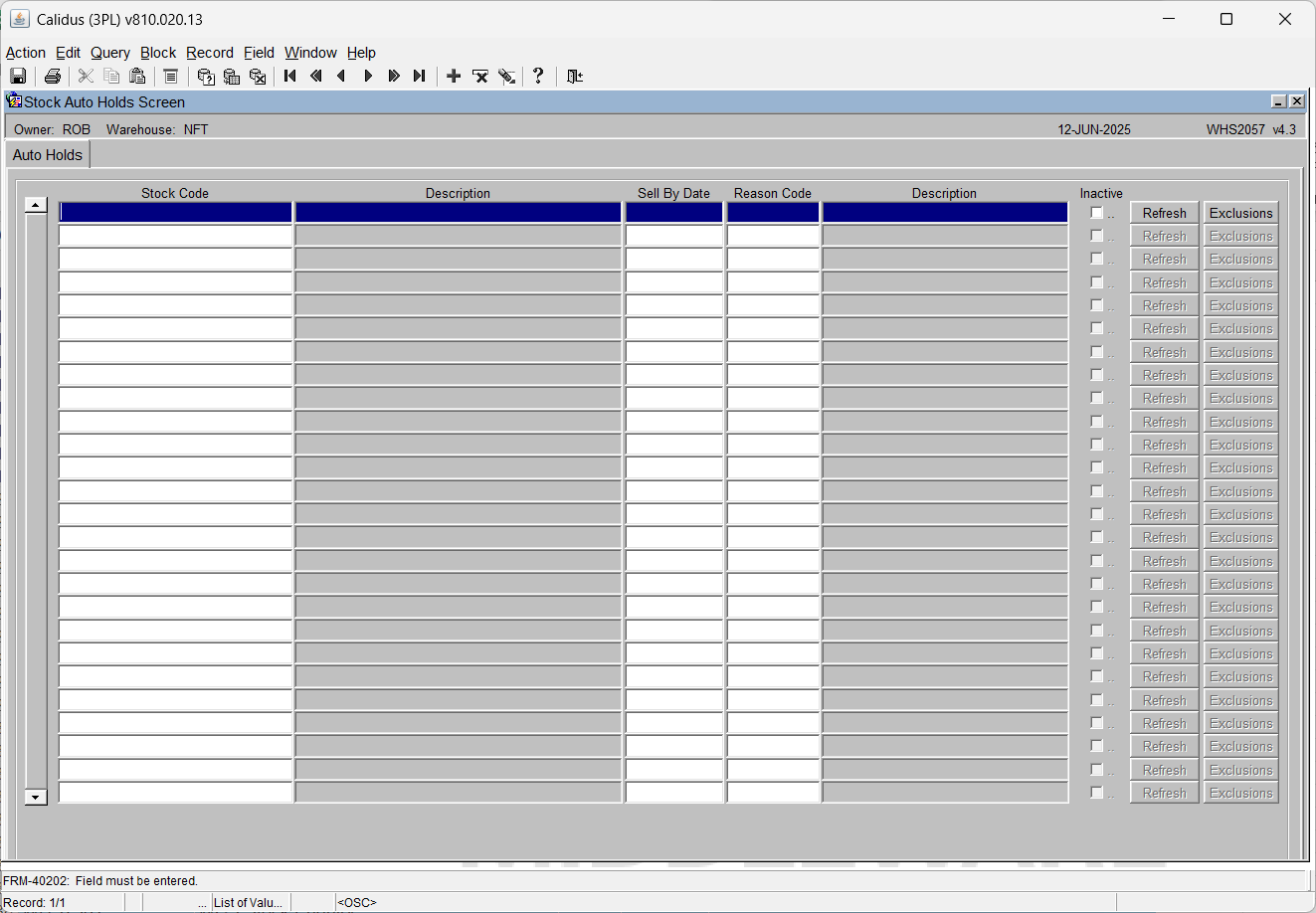Select the Auto Holds tab
Viewport: 1316px width, 913px height.
[48, 155]
